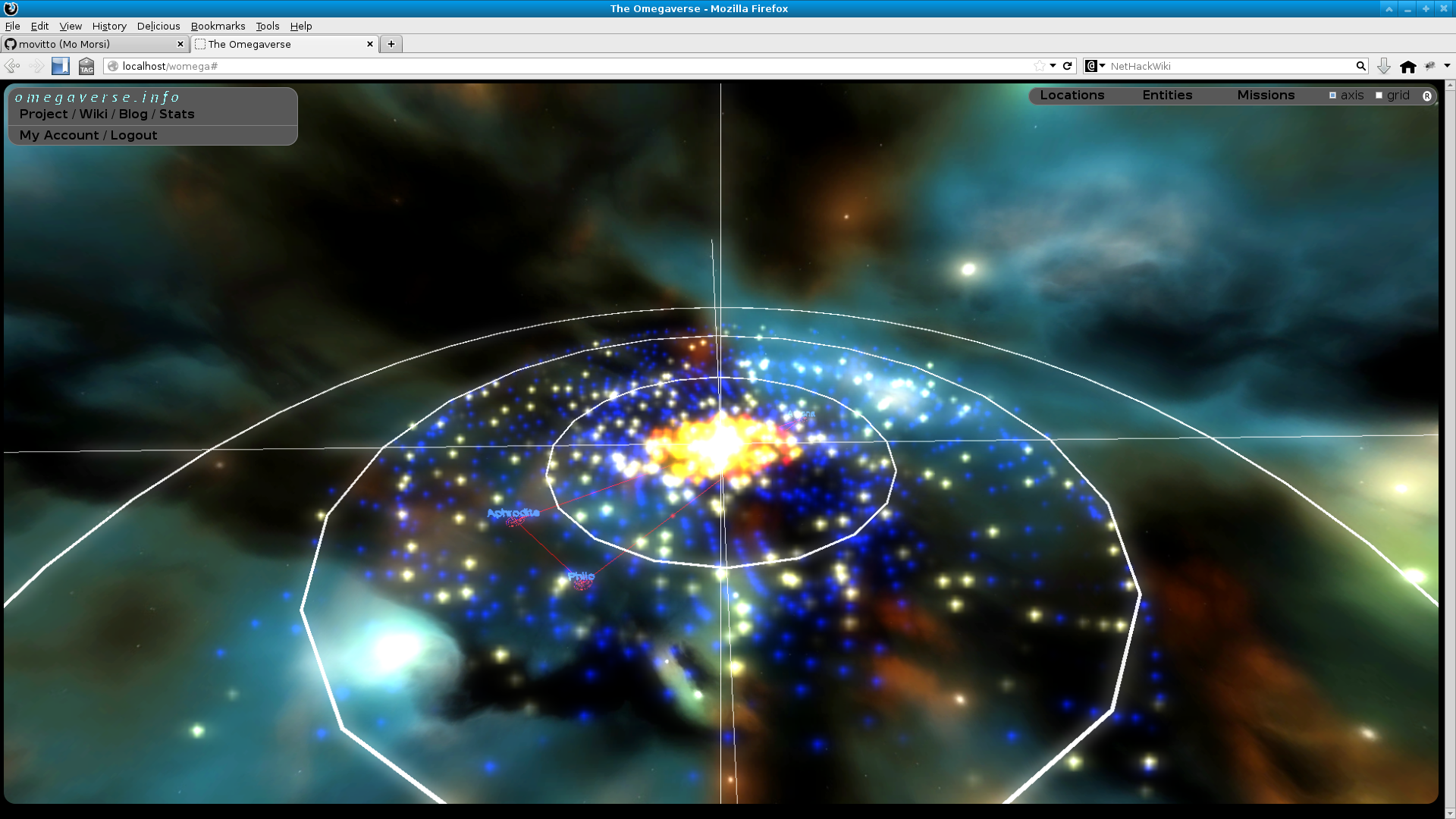Enable the axis checkbox

[x=1334, y=95]
